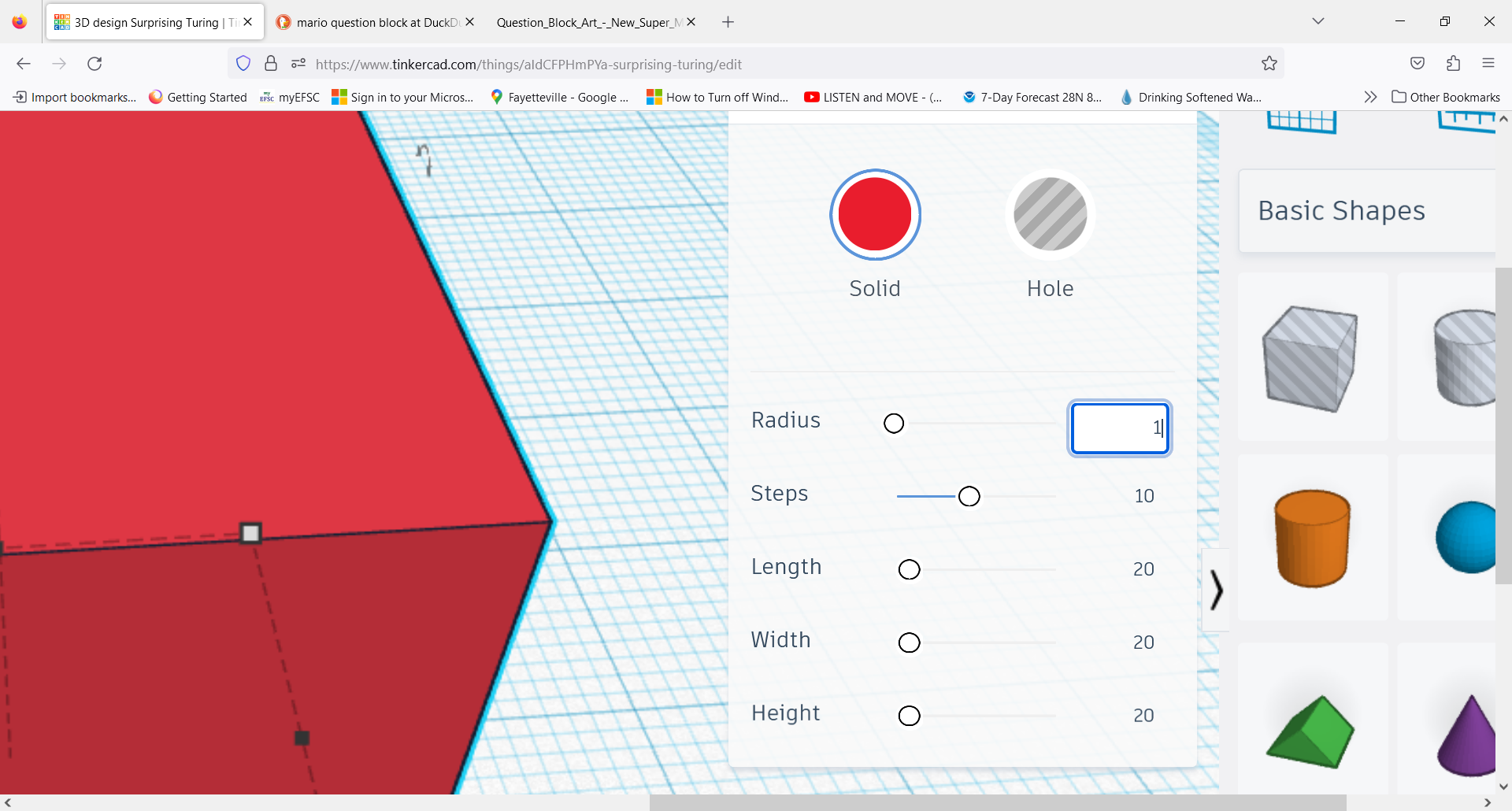The width and height of the screenshot is (1512, 811).
Task: Open the Firefox application menu
Action: point(1488,64)
